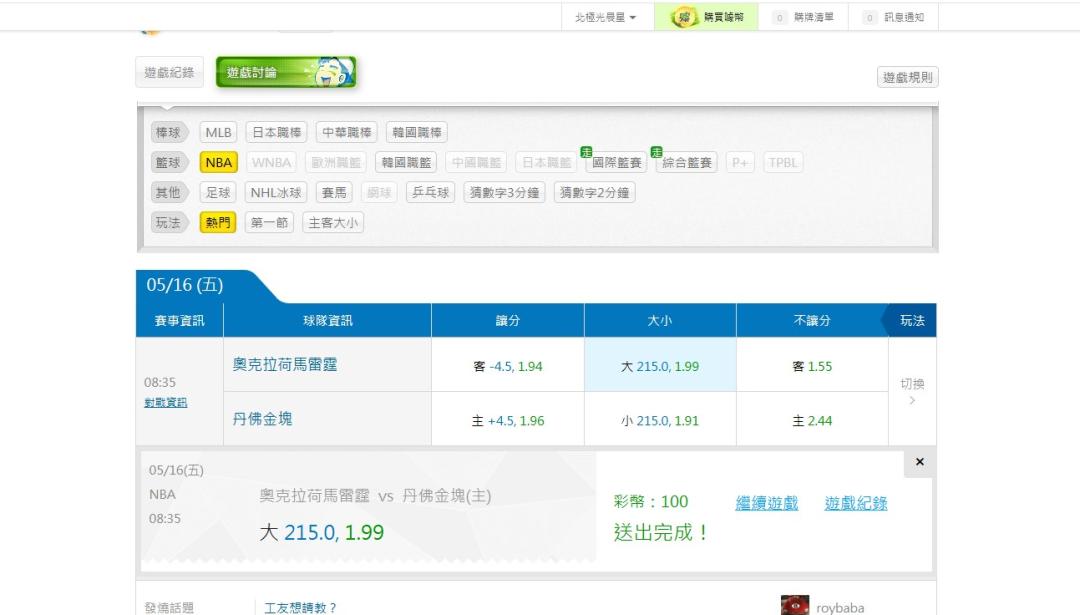Pick the 小 215.0, 1.91 under

click(660, 420)
